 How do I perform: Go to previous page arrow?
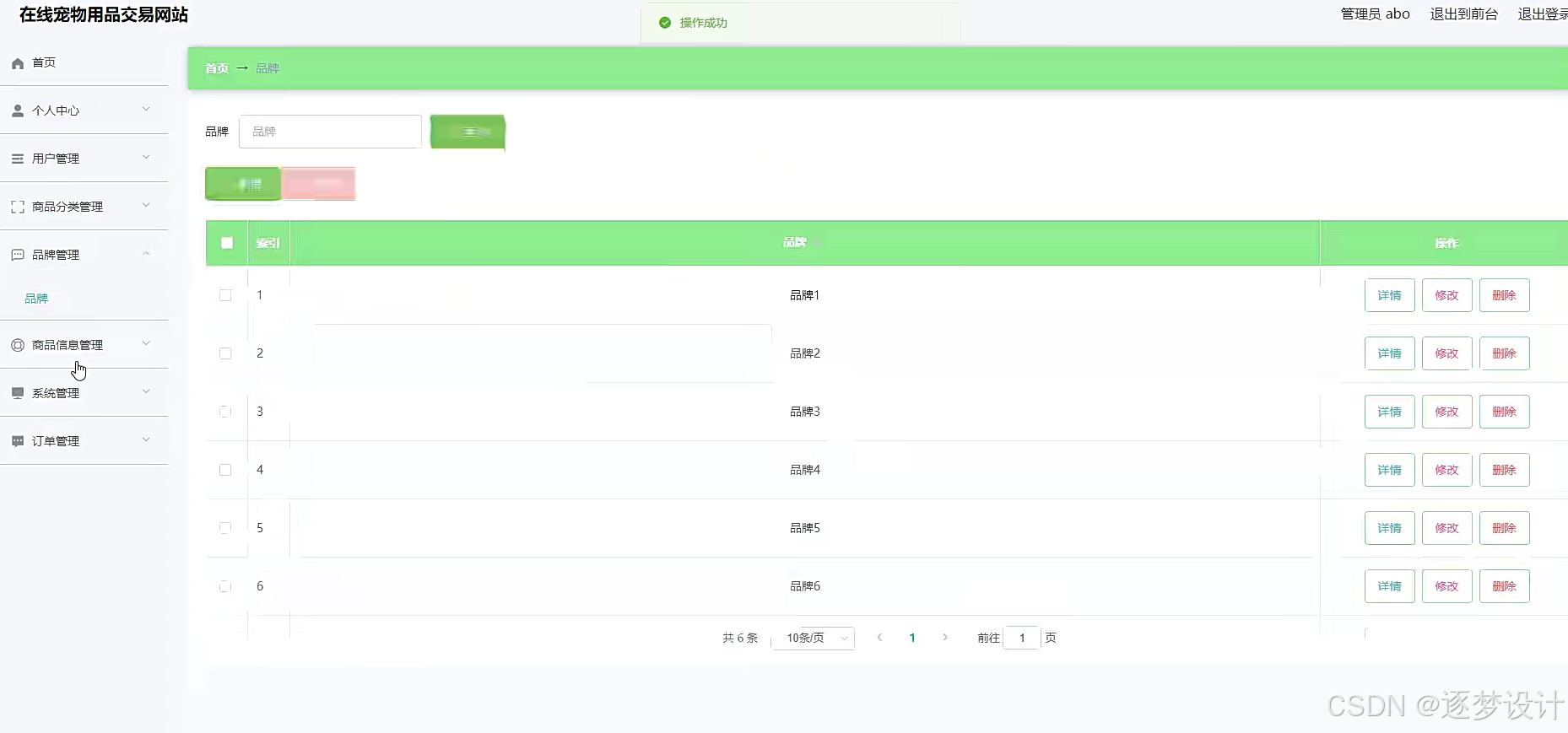pos(879,638)
